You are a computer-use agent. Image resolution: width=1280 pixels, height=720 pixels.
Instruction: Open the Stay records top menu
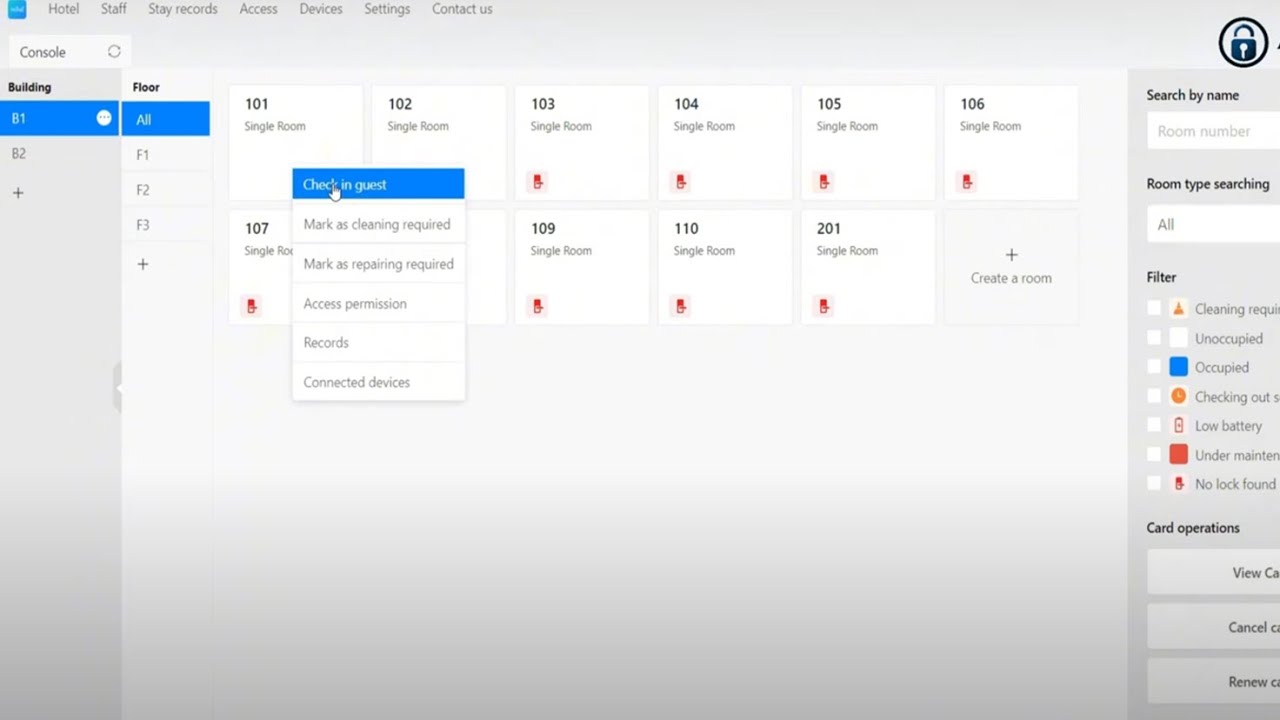tap(182, 9)
